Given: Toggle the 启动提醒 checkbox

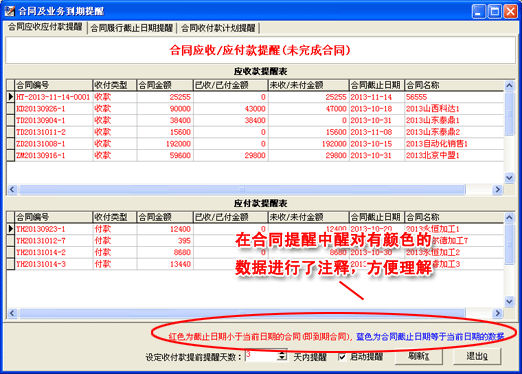Looking at the screenshot, I should (x=342, y=357).
